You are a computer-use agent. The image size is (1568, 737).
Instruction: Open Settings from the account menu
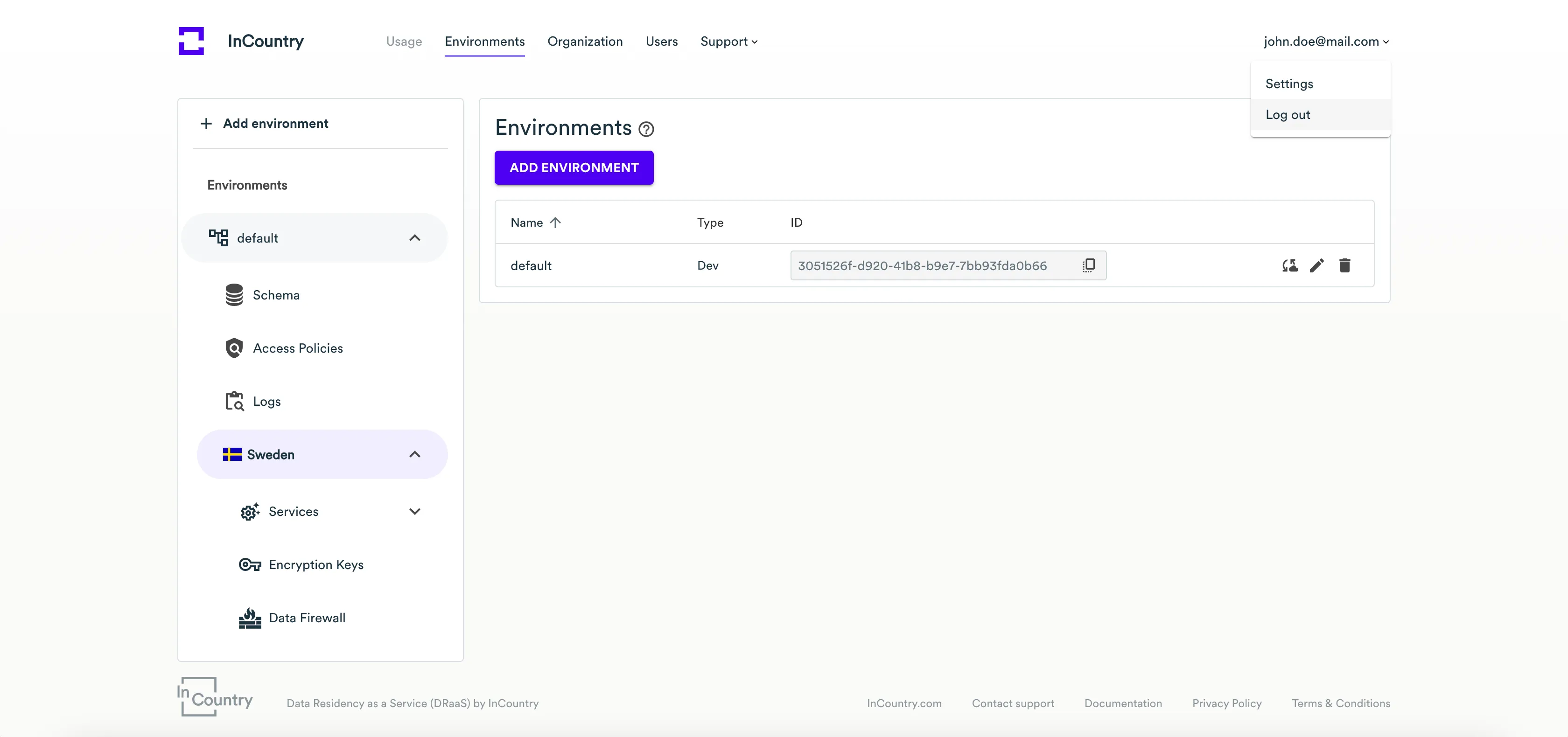point(1288,84)
